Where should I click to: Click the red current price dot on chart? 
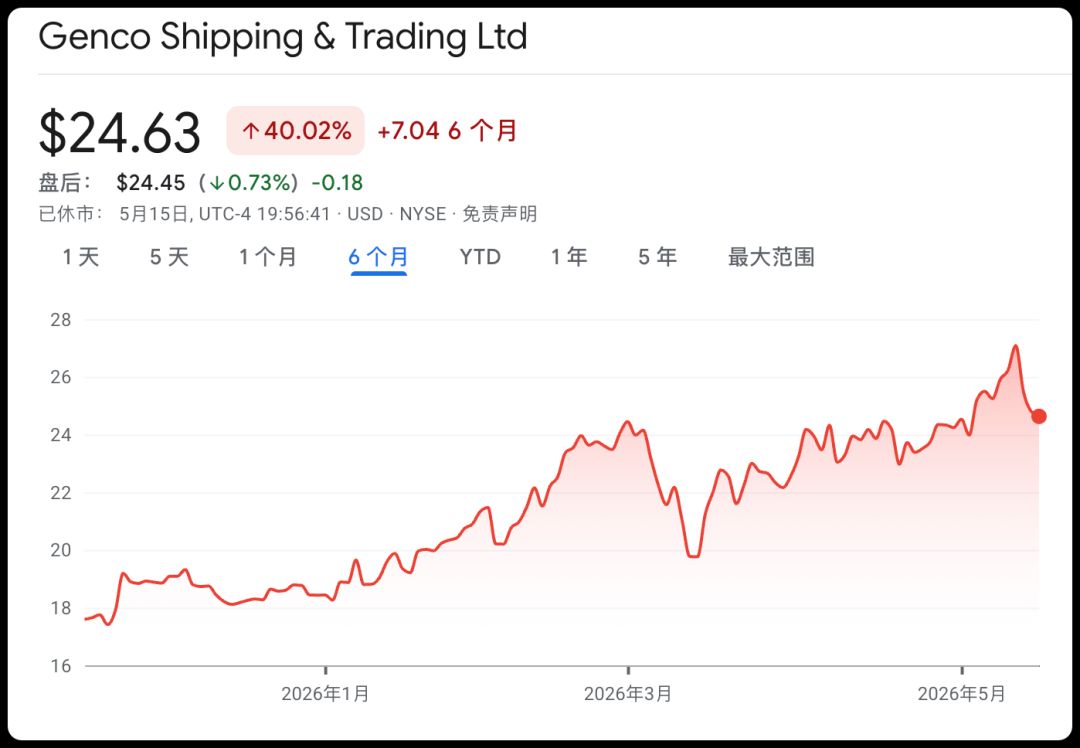(1039, 416)
